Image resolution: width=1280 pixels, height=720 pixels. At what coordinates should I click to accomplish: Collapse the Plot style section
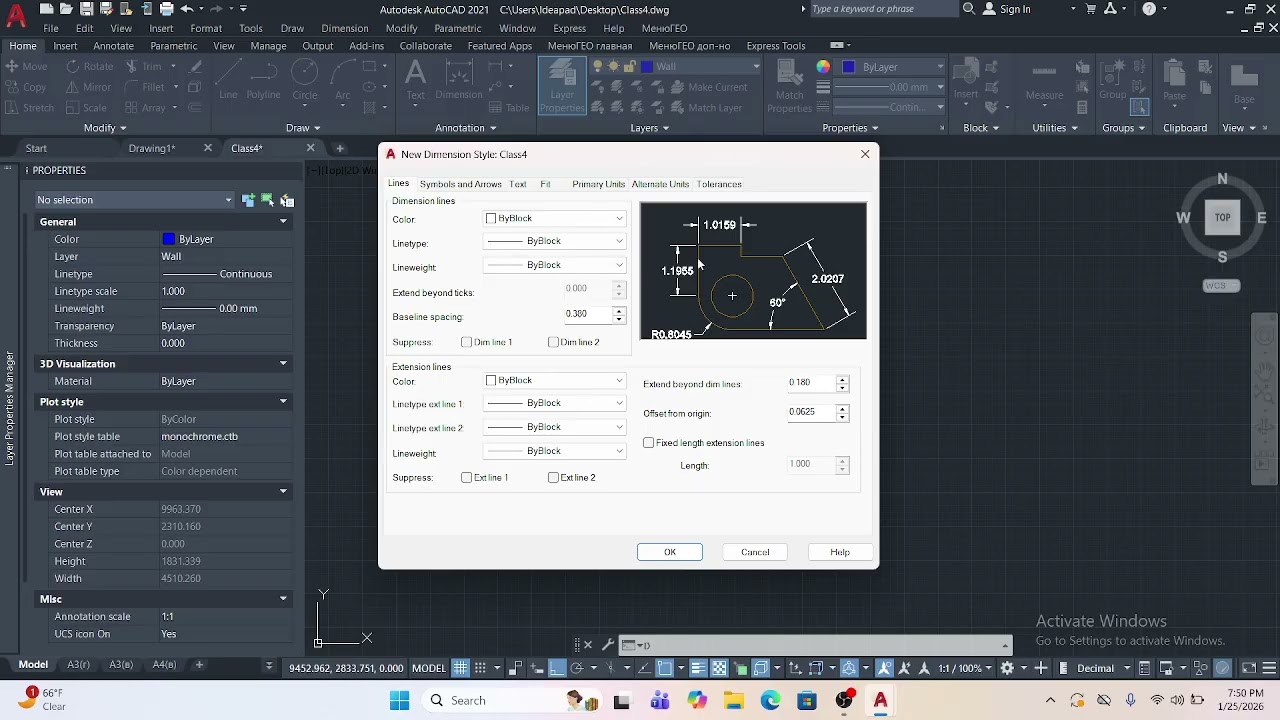pos(283,402)
